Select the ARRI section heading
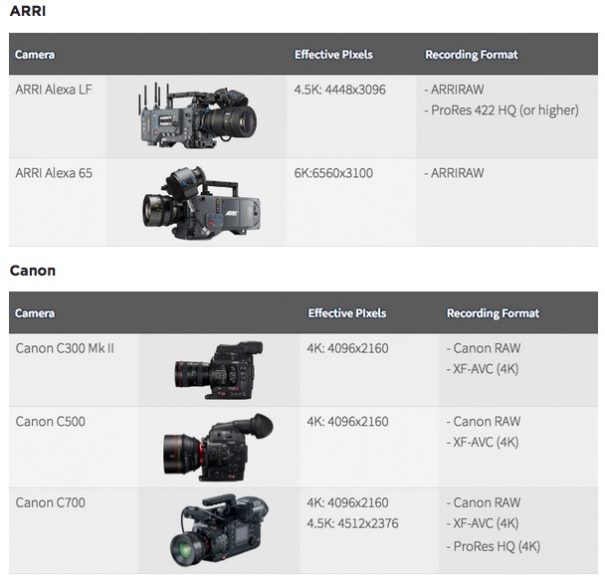 28,11
